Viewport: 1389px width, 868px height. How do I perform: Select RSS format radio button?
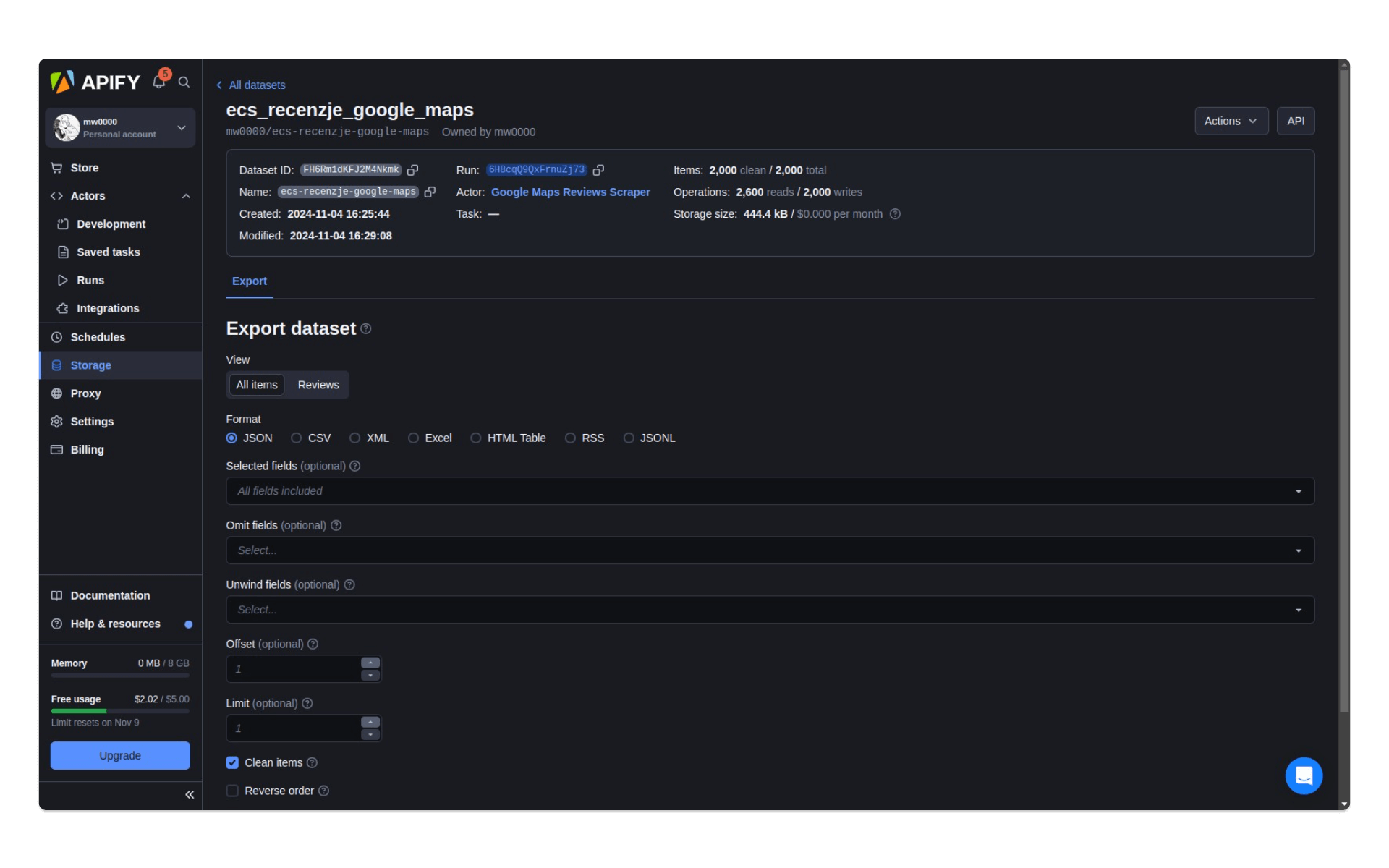coord(570,438)
